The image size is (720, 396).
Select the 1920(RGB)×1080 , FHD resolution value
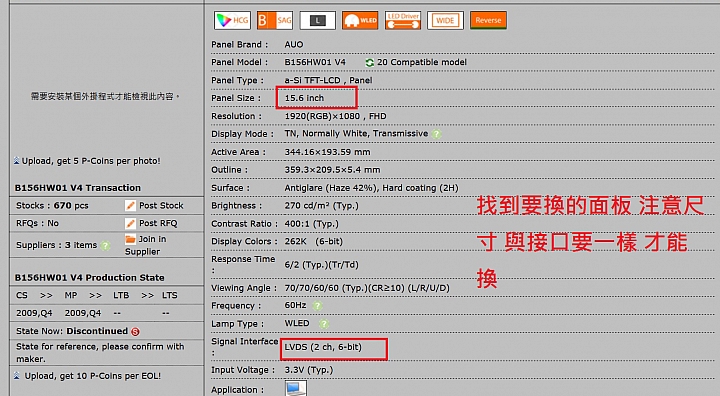[x=335, y=116]
